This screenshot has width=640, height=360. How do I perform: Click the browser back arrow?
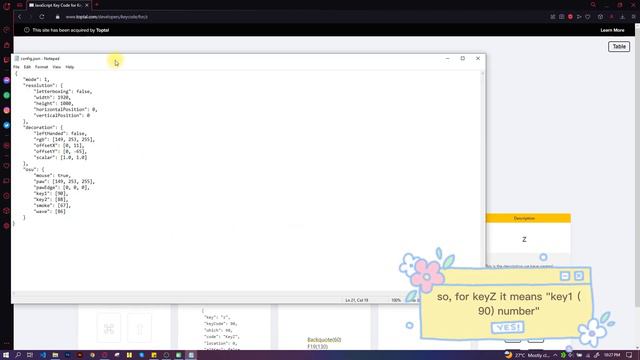pyautogui.click(x=20, y=17)
